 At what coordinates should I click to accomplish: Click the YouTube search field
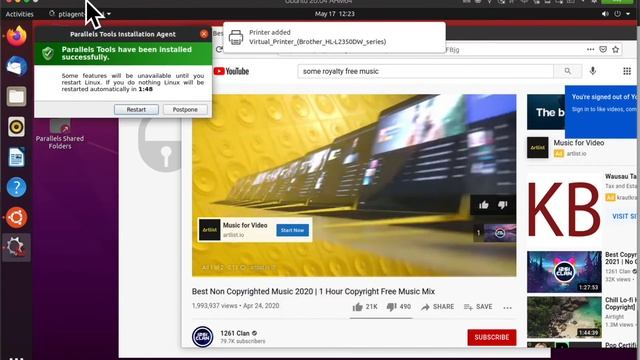(x=426, y=71)
